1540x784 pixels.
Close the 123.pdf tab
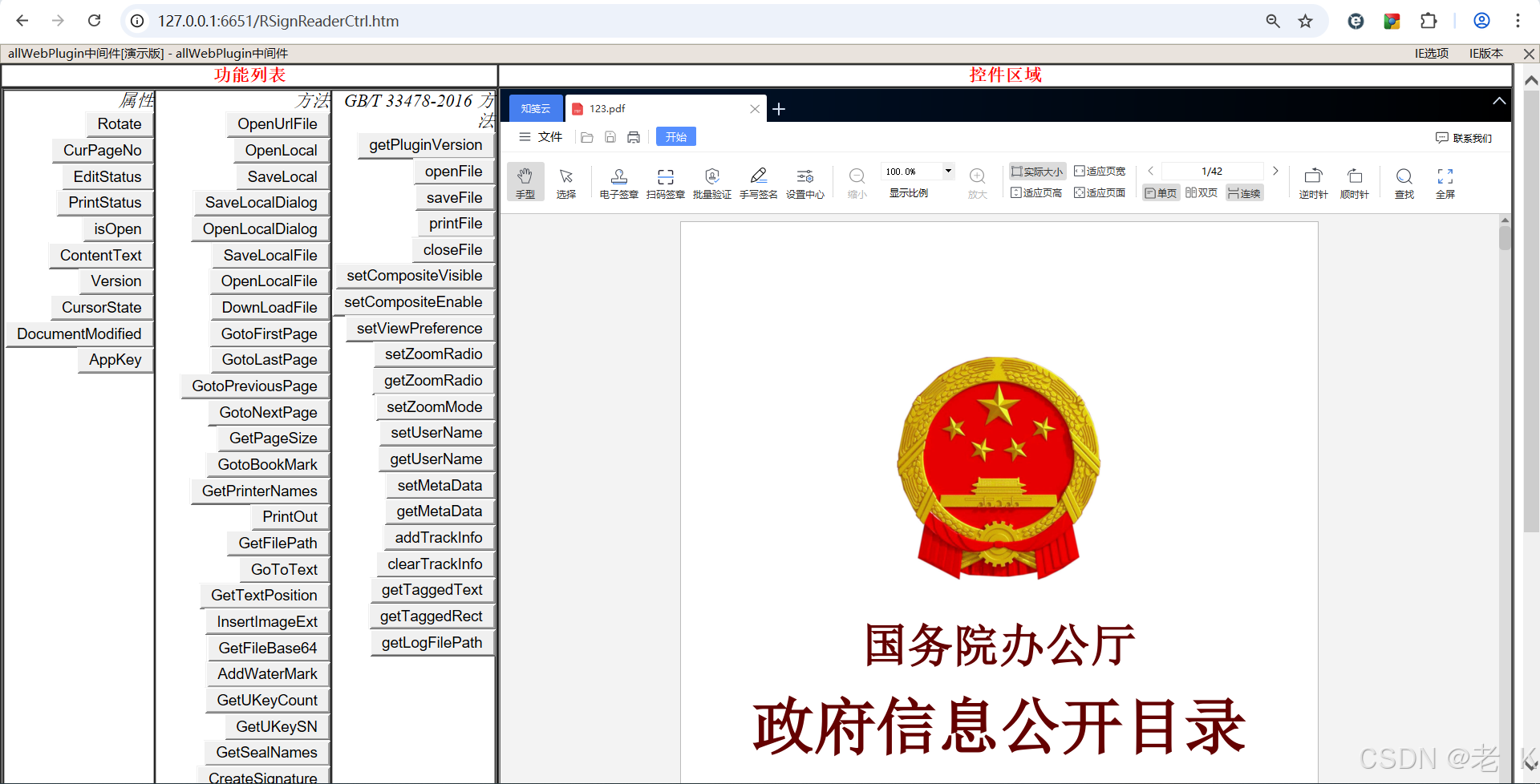click(755, 109)
